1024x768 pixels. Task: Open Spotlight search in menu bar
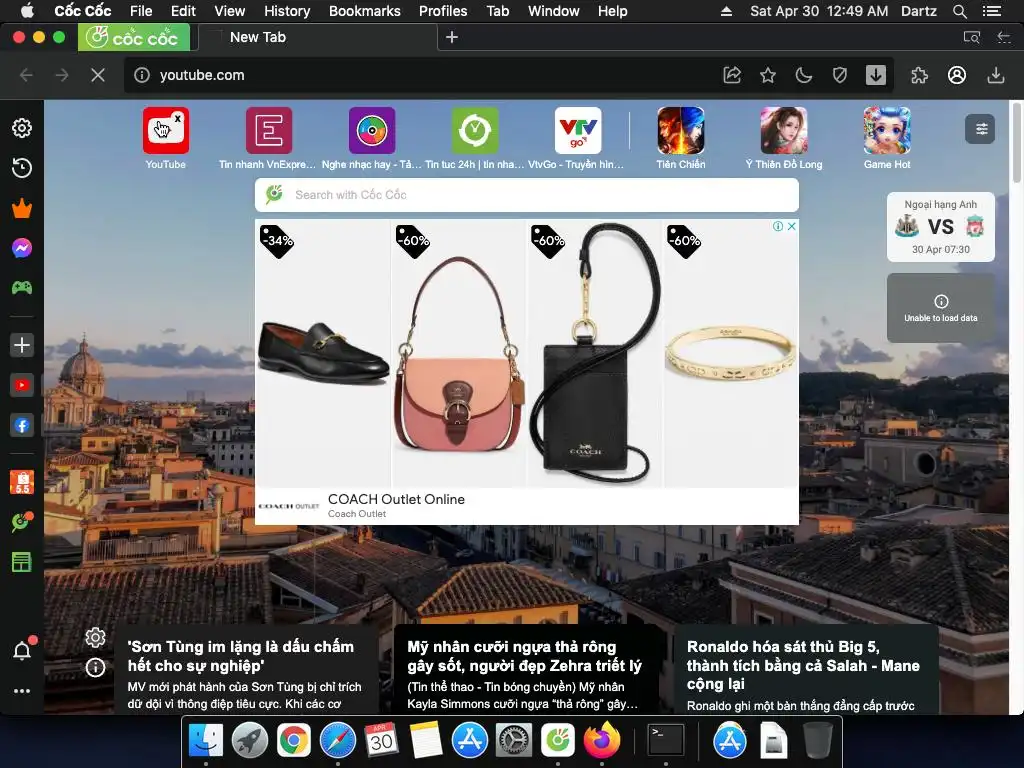(959, 11)
